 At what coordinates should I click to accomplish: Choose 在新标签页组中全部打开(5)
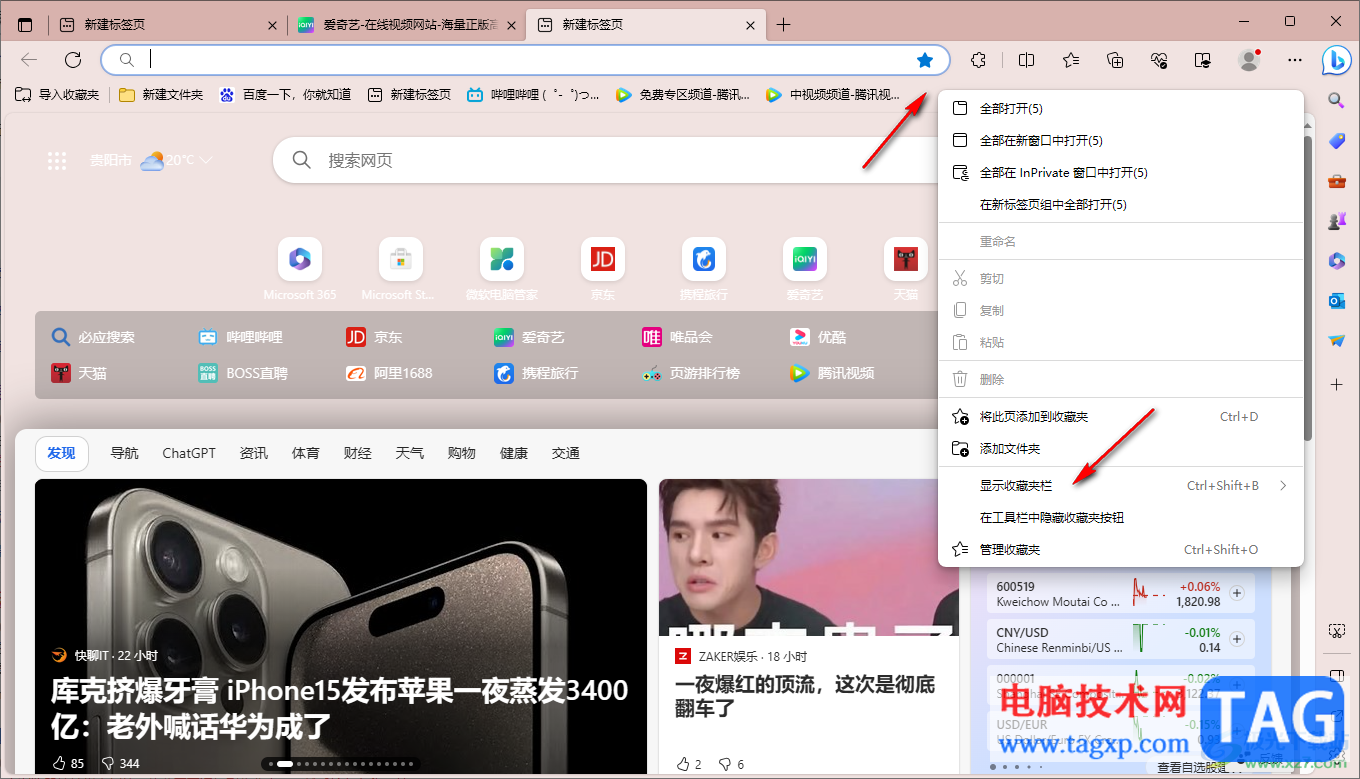[x=1121, y=204]
